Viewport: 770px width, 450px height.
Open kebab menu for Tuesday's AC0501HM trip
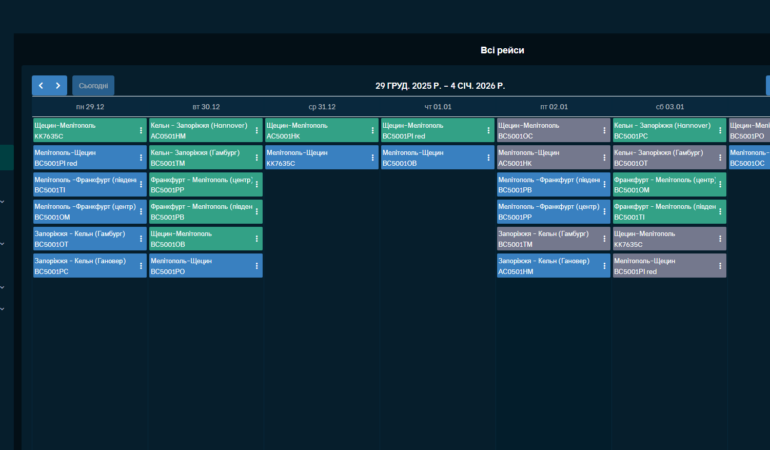pyautogui.click(x=256, y=130)
